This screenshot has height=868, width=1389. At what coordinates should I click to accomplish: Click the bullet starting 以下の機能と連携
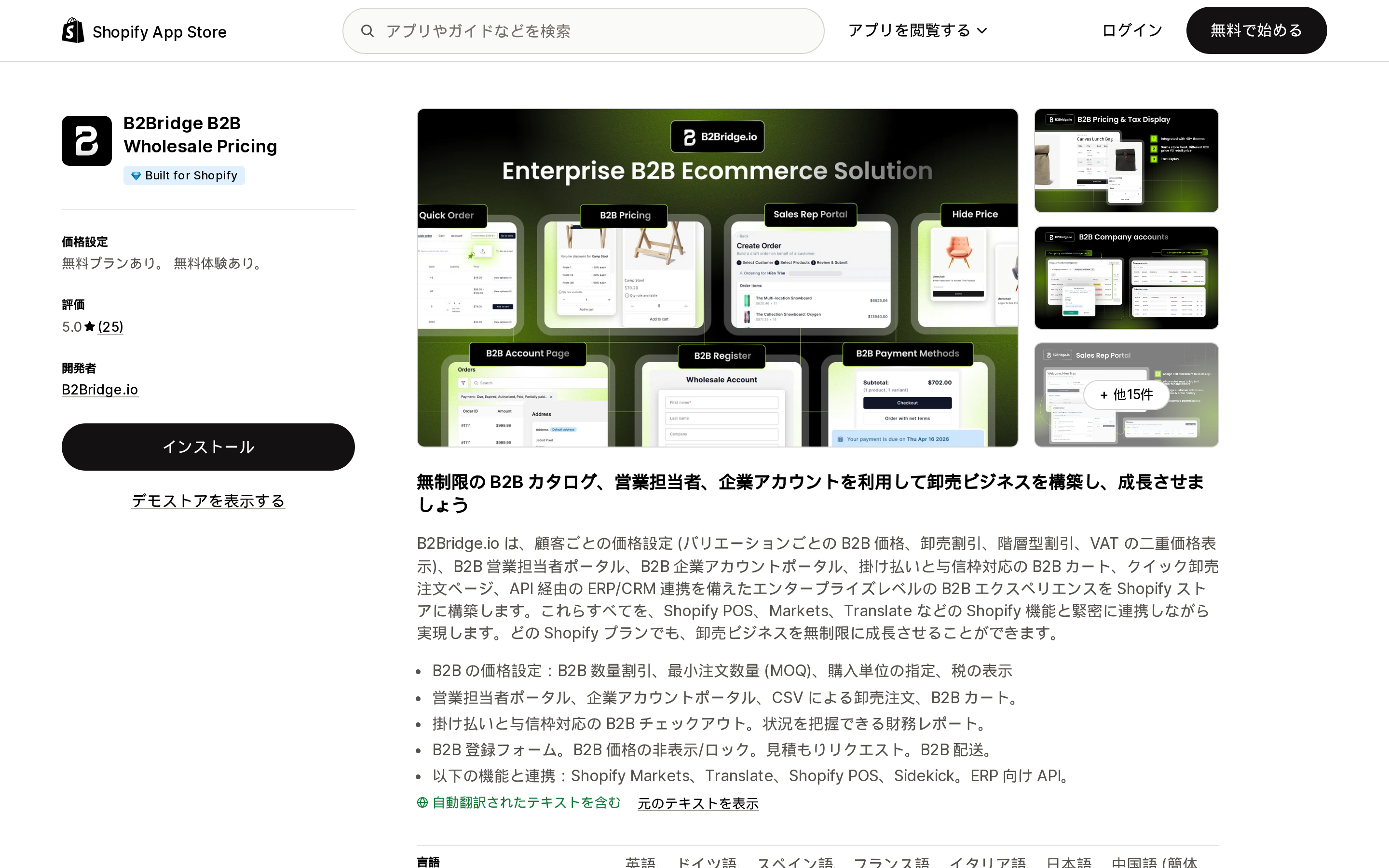[x=752, y=776]
